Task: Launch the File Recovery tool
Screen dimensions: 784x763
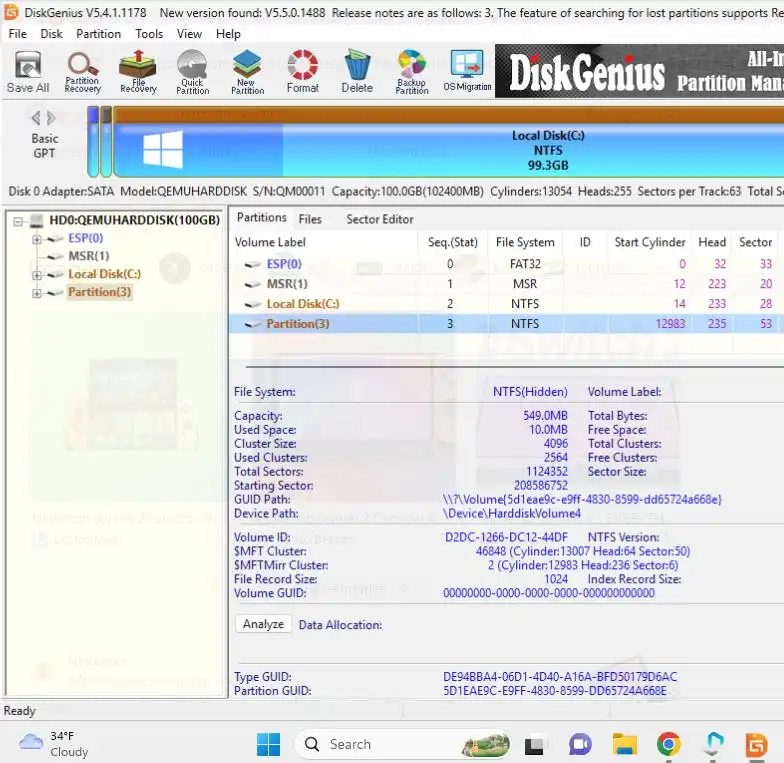Action: (x=138, y=72)
